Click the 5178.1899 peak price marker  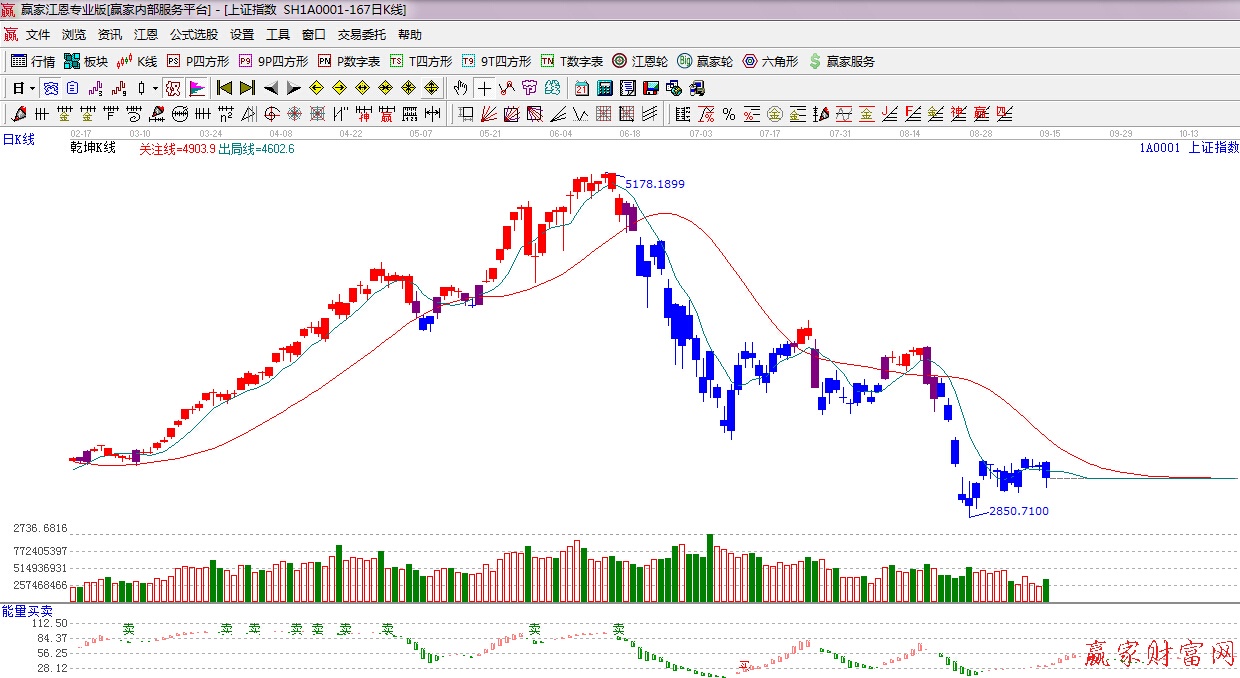(x=655, y=184)
